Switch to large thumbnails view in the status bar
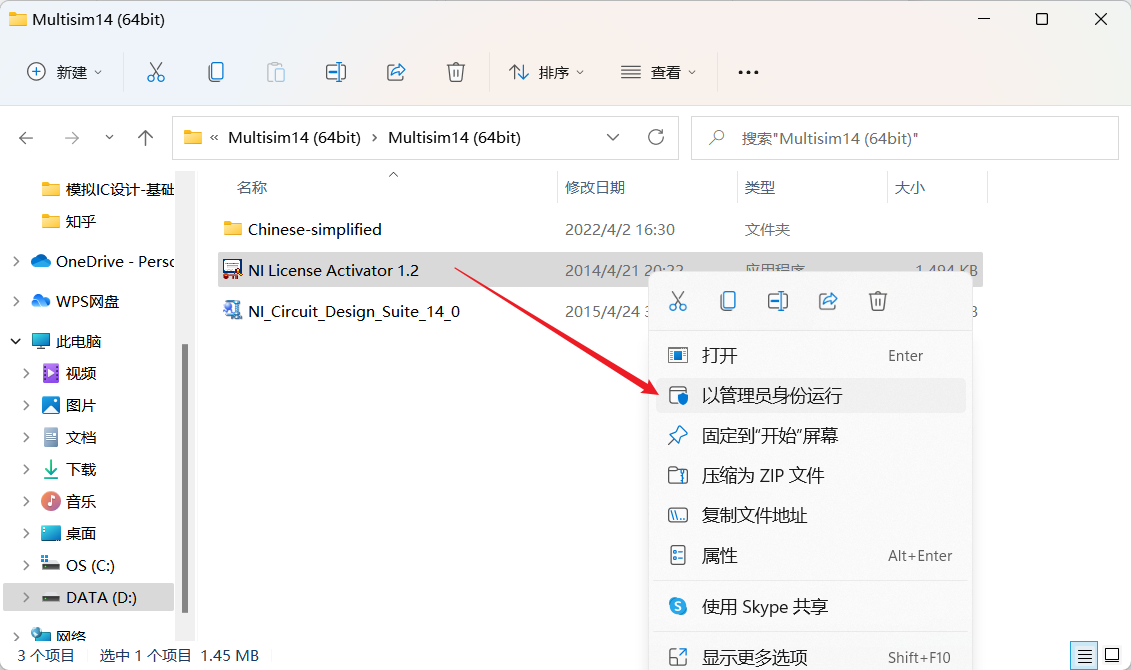This screenshot has height=670, width=1131. (1110, 655)
